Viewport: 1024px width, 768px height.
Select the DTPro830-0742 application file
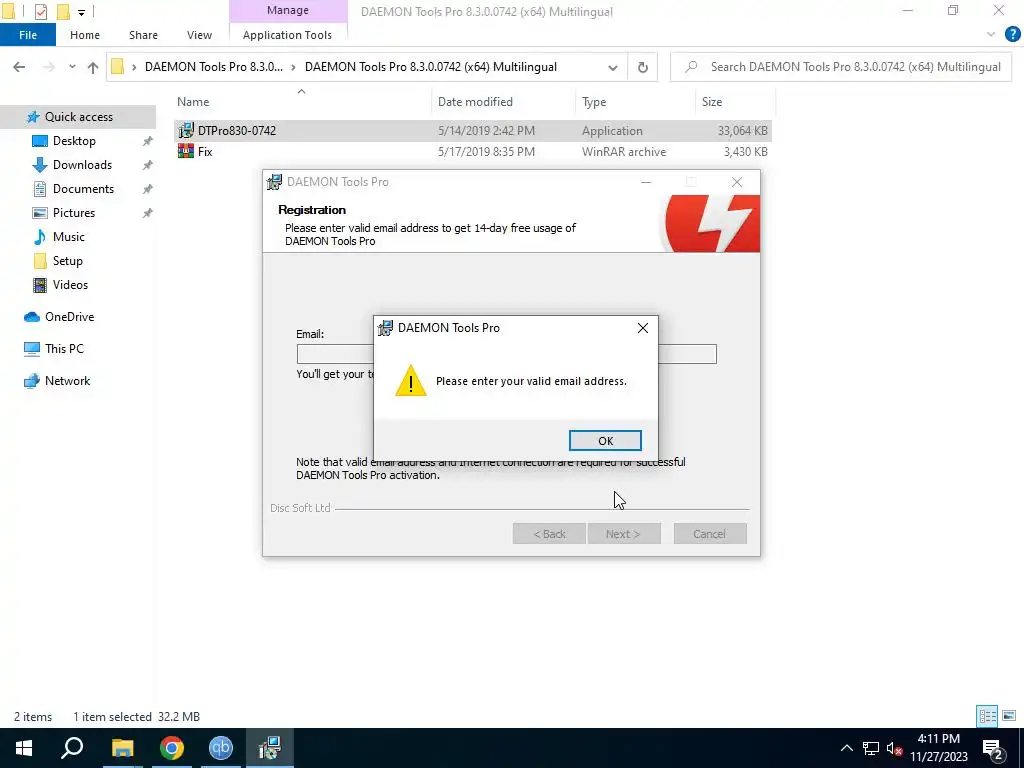click(x=473, y=131)
